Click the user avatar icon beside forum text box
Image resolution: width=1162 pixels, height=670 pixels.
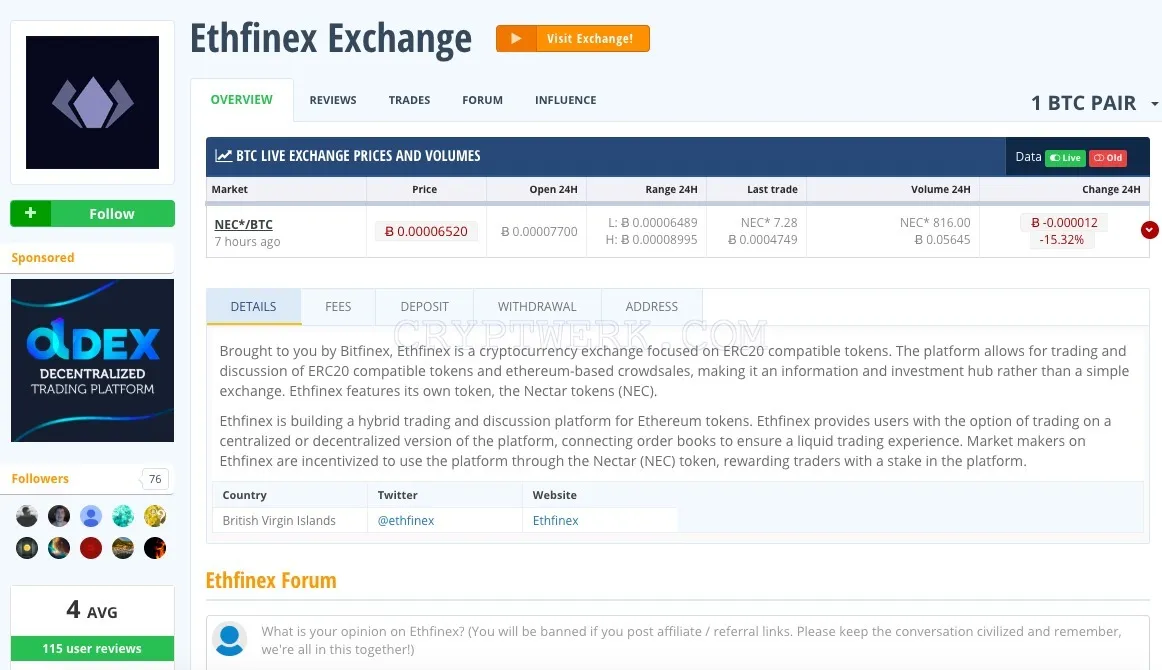coord(230,640)
